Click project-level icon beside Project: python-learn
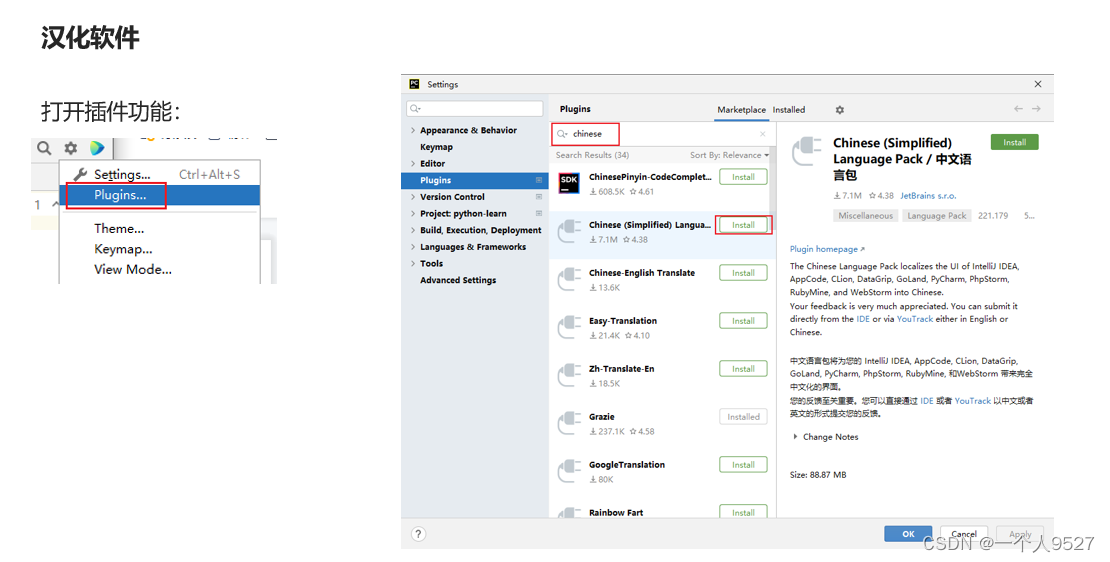Viewport: 1110px width, 562px height. coord(539,214)
